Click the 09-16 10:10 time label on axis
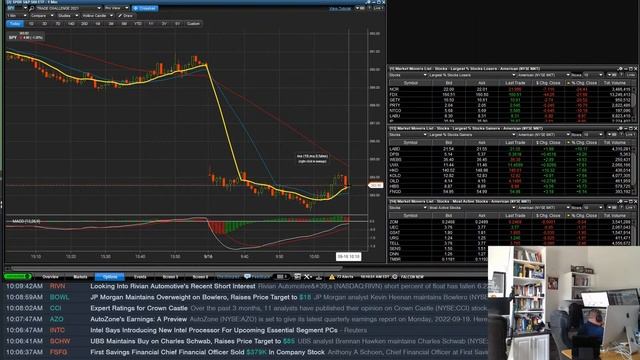Image resolution: width=640 pixels, height=360 pixels. click(348, 257)
